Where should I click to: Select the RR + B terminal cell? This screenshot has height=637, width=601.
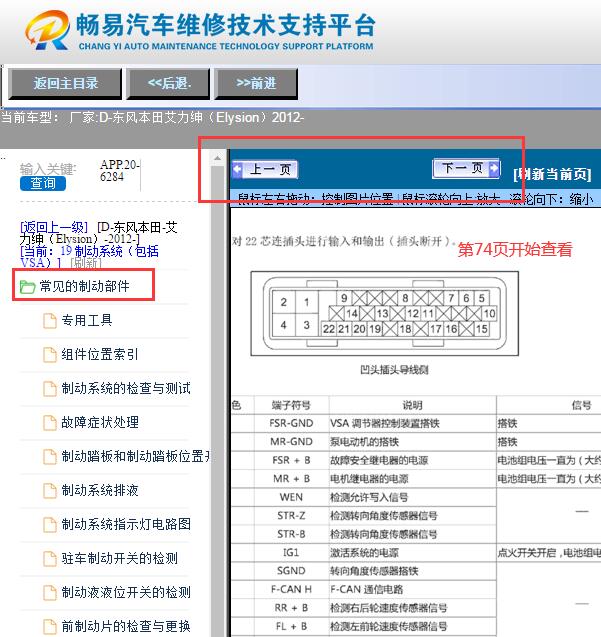(x=291, y=608)
